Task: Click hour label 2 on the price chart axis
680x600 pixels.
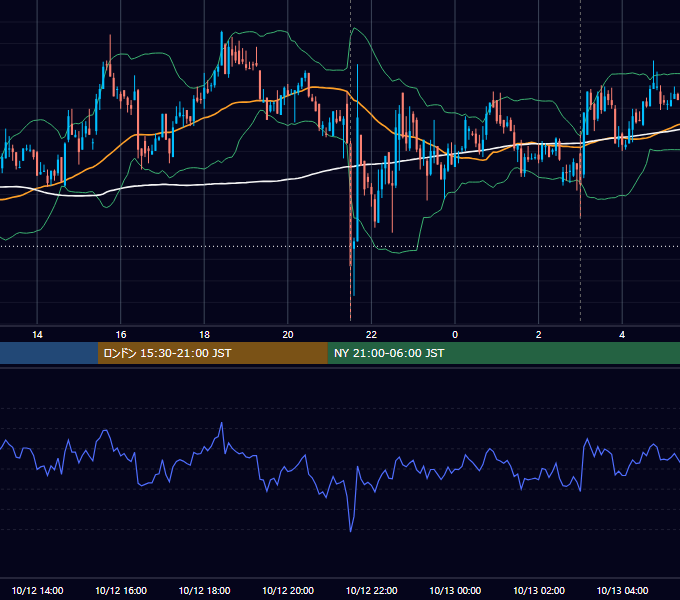Action: [x=539, y=335]
